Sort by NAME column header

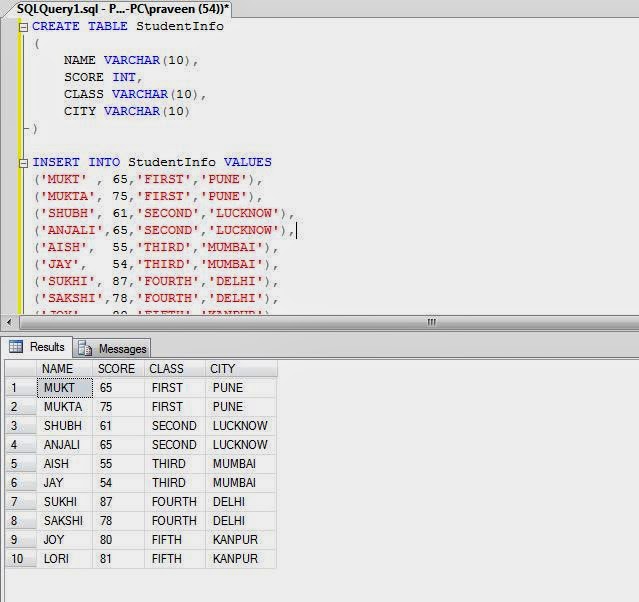tap(64, 369)
